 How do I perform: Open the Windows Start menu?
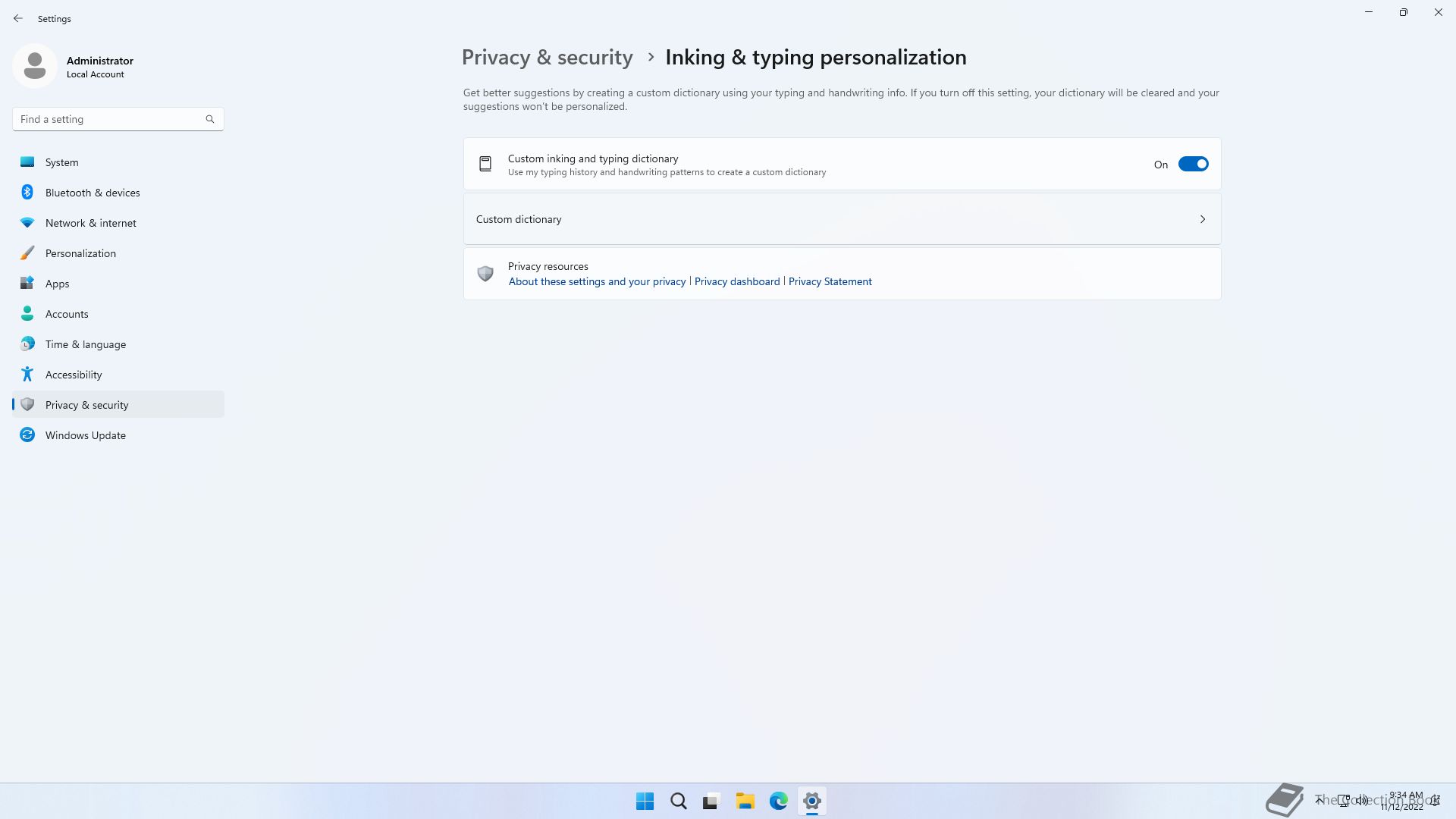click(645, 801)
